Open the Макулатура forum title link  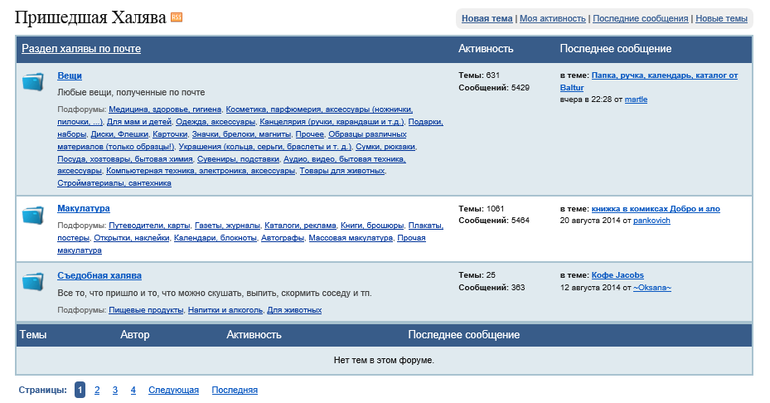click(x=83, y=208)
